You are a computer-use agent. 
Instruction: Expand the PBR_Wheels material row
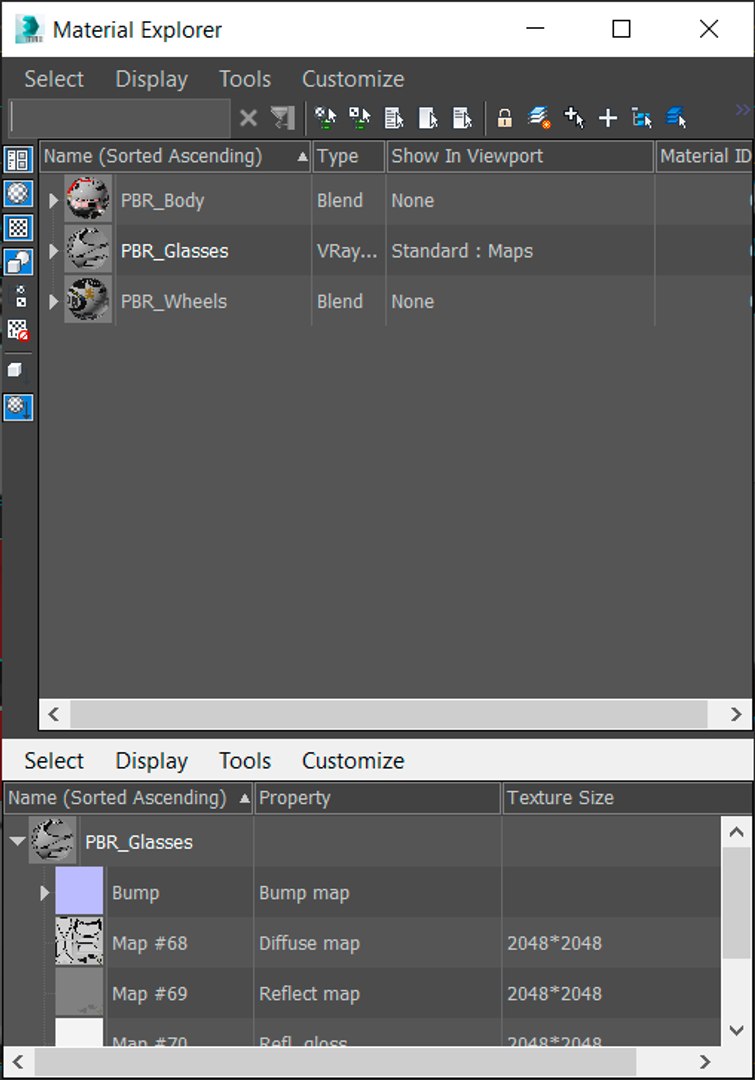pyautogui.click(x=53, y=301)
